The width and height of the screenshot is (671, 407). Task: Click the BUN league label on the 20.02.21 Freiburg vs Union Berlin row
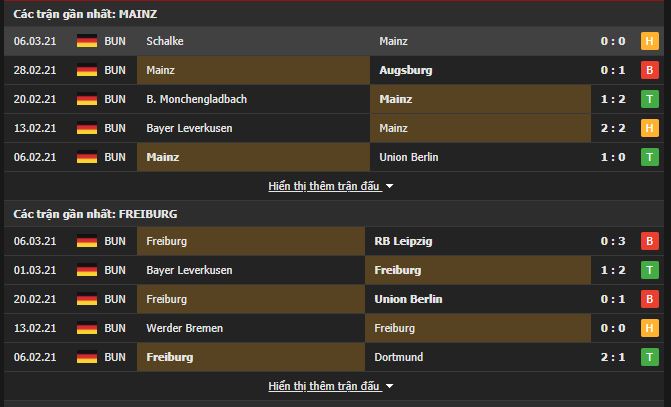(x=115, y=299)
